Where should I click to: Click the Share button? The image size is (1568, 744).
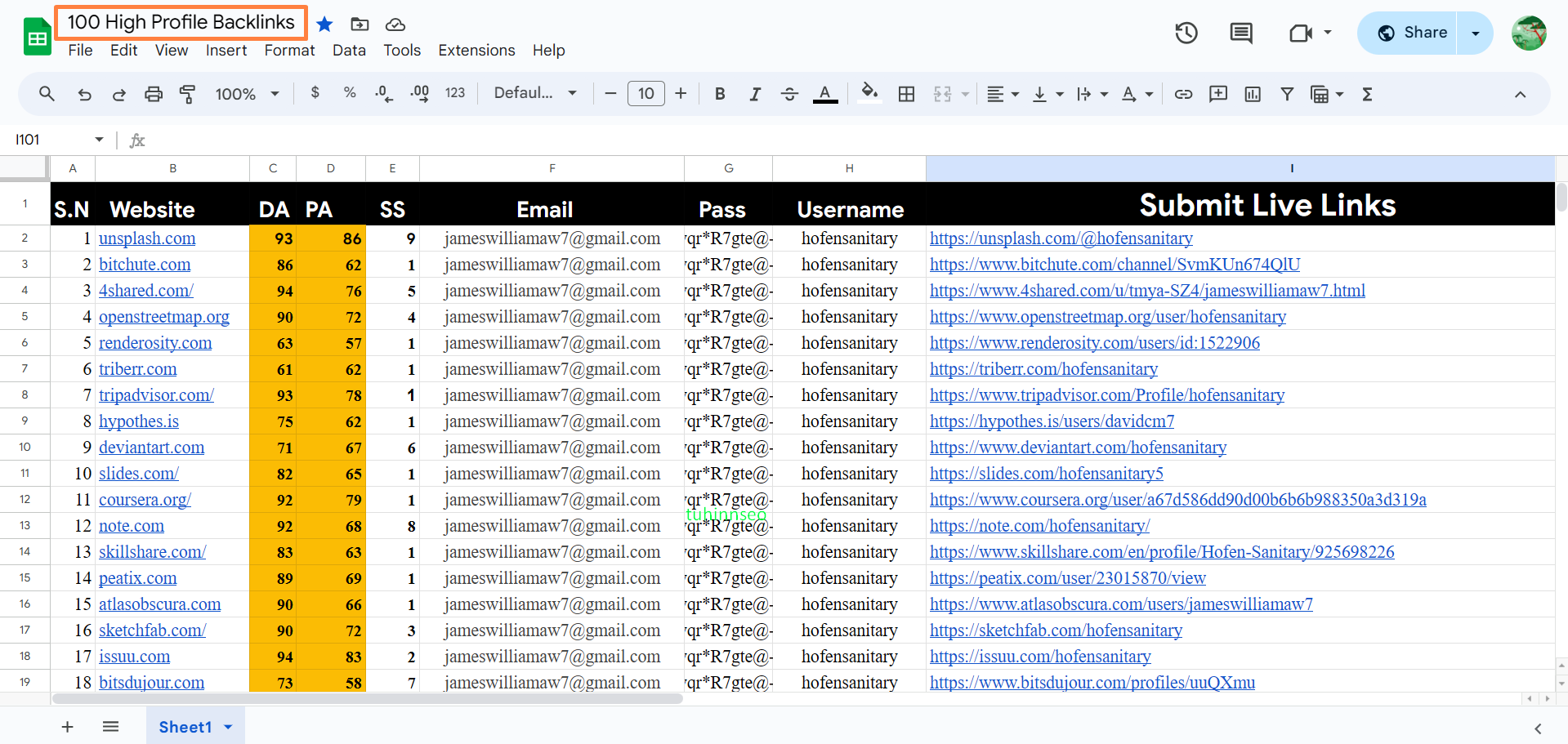tap(1411, 33)
